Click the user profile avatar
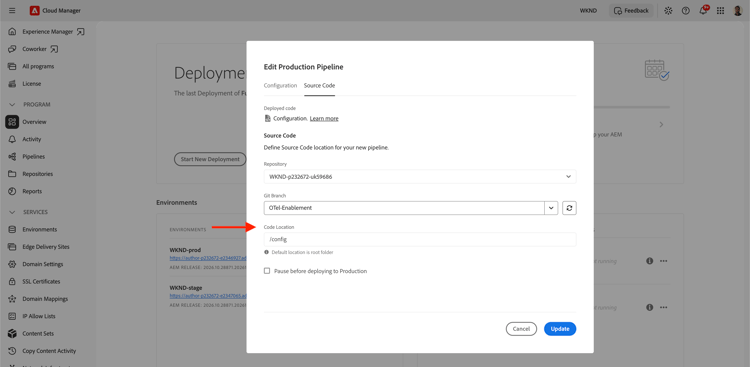The image size is (750, 367). coord(738,11)
